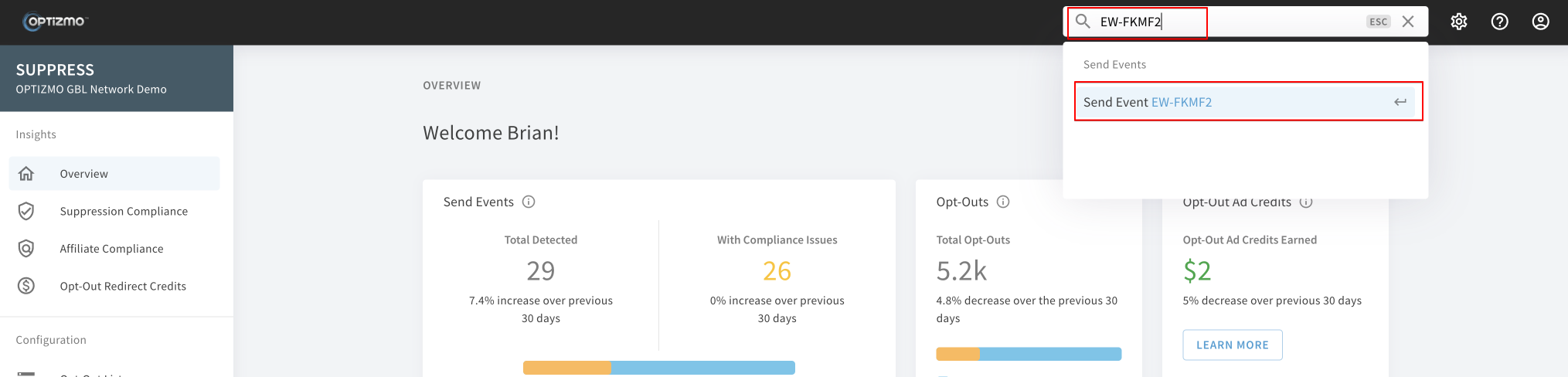Click the Configuration section label

(x=51, y=340)
